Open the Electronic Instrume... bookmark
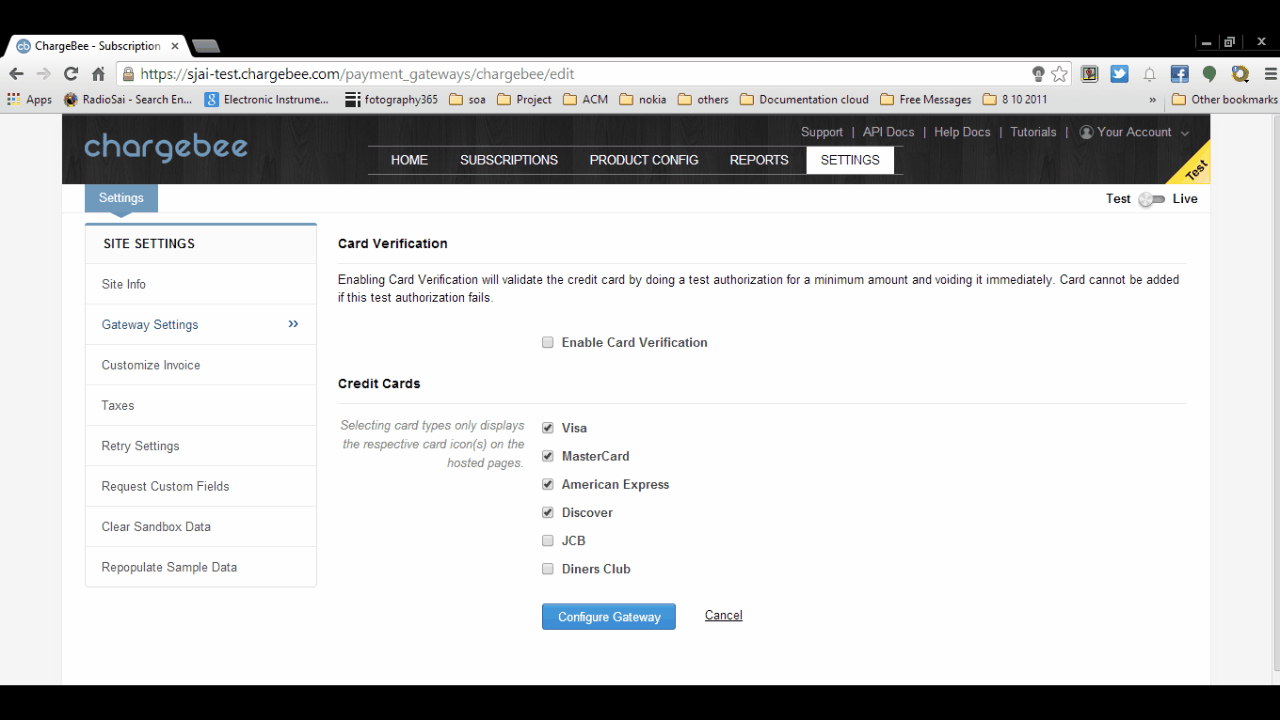This screenshot has height=720, width=1280. tap(267, 100)
